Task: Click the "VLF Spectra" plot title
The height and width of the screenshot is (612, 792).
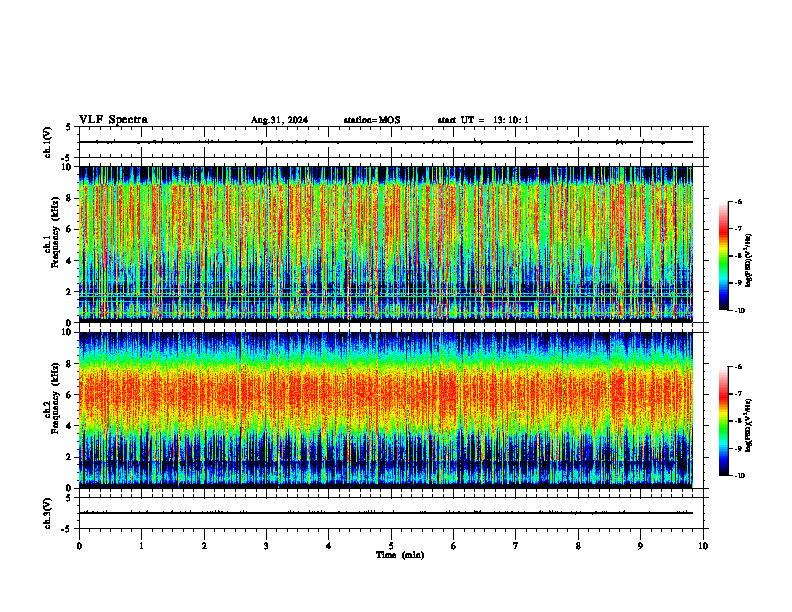Action: tap(113, 120)
